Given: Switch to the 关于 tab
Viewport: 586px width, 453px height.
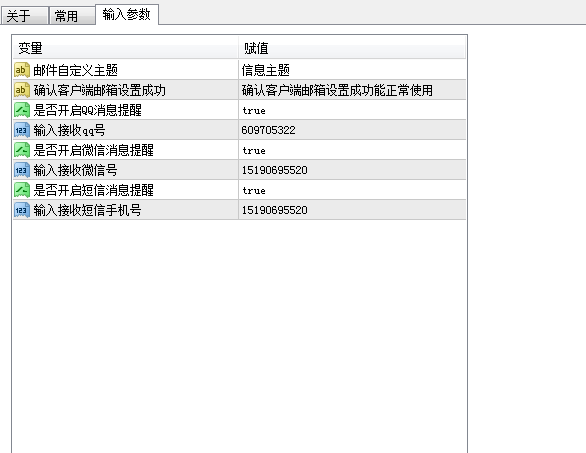Looking at the screenshot, I should (x=24, y=16).
